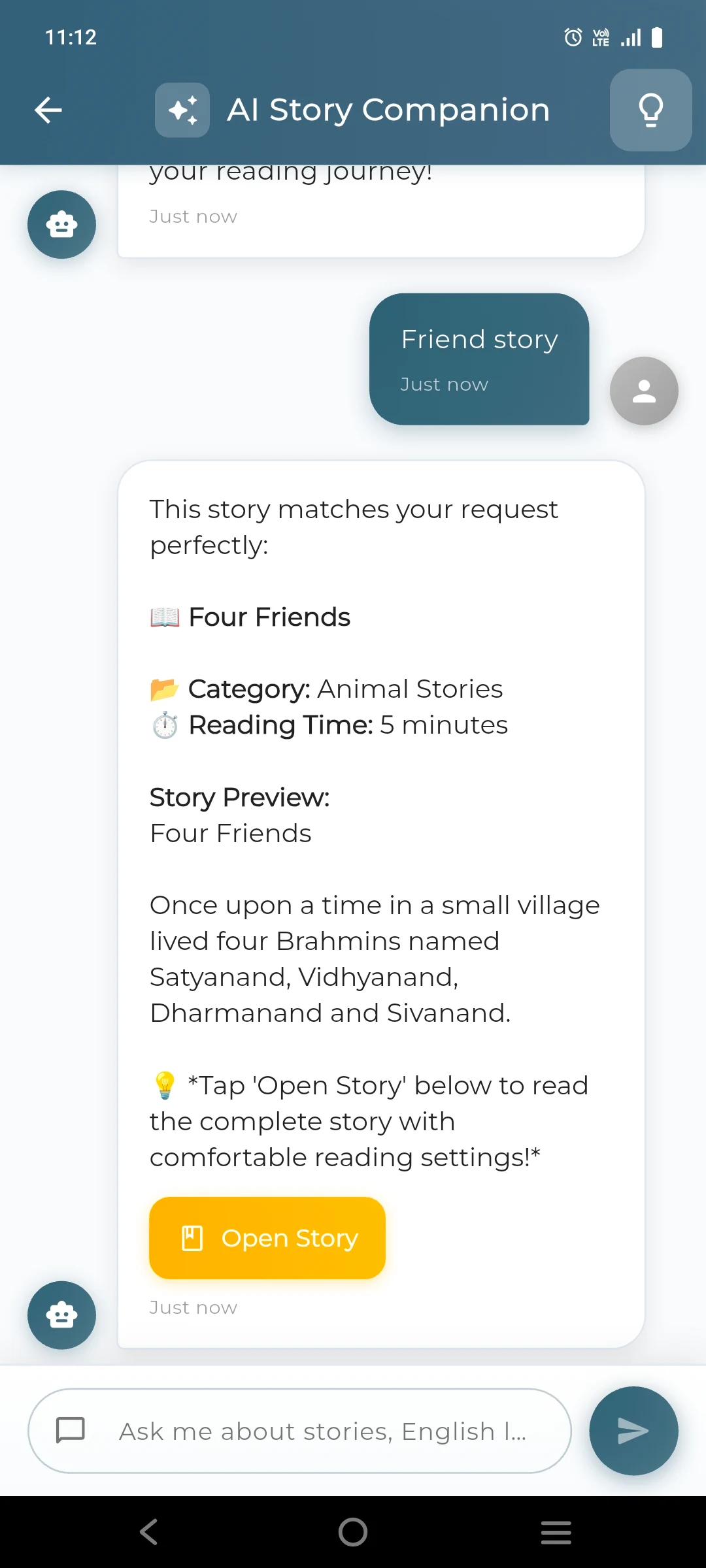
Task: Tap the upper robot avatar icon
Action: (x=61, y=225)
